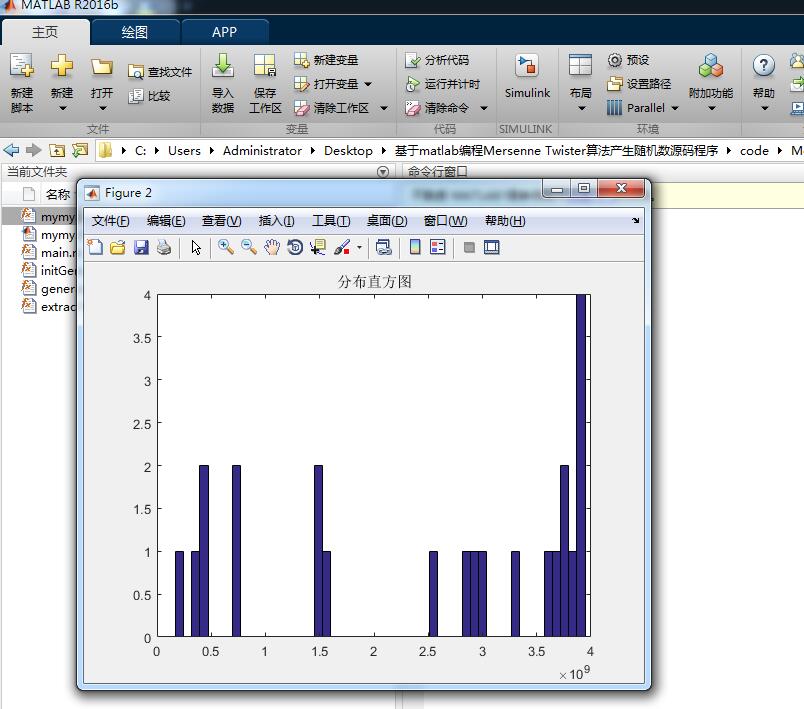This screenshot has height=709, width=804.
Task: Open the File (文件) menu in Figure 2
Action: tap(110, 221)
